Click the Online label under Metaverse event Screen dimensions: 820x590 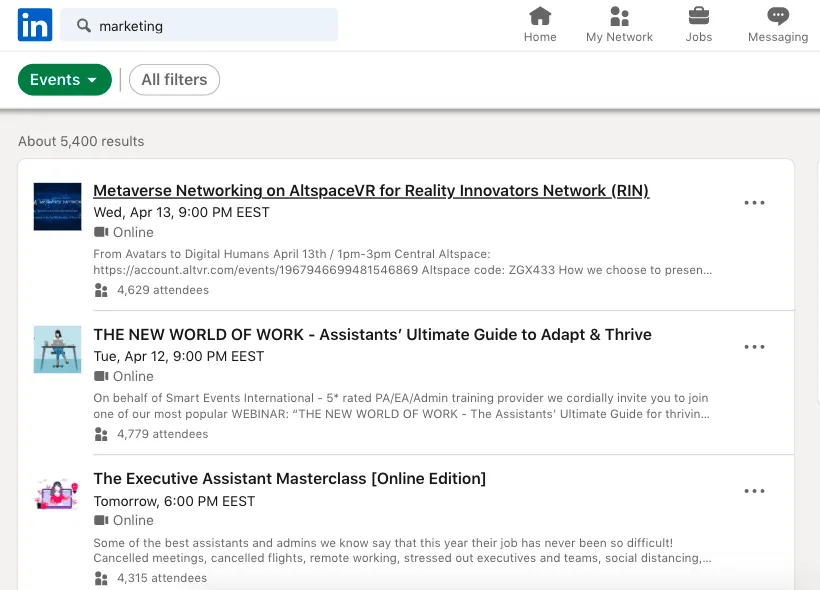point(133,232)
